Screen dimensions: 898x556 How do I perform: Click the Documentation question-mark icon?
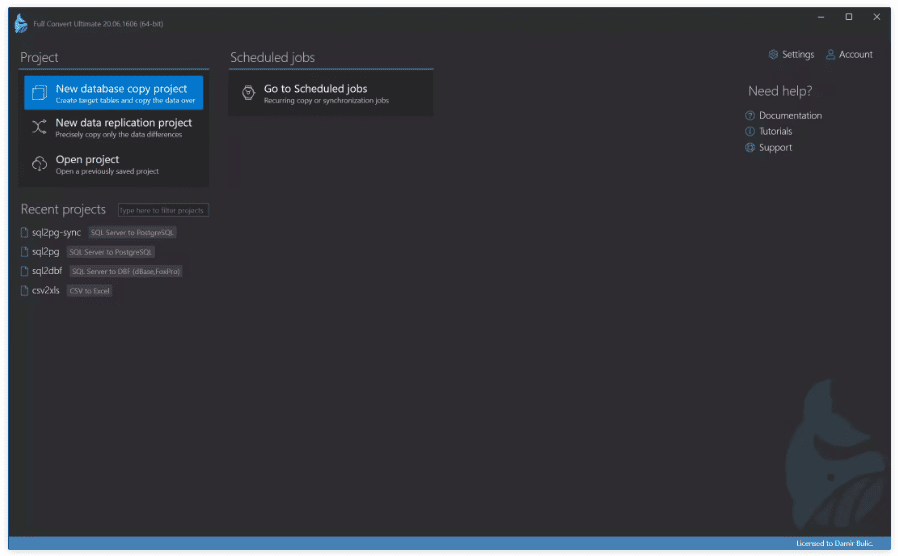coord(750,116)
